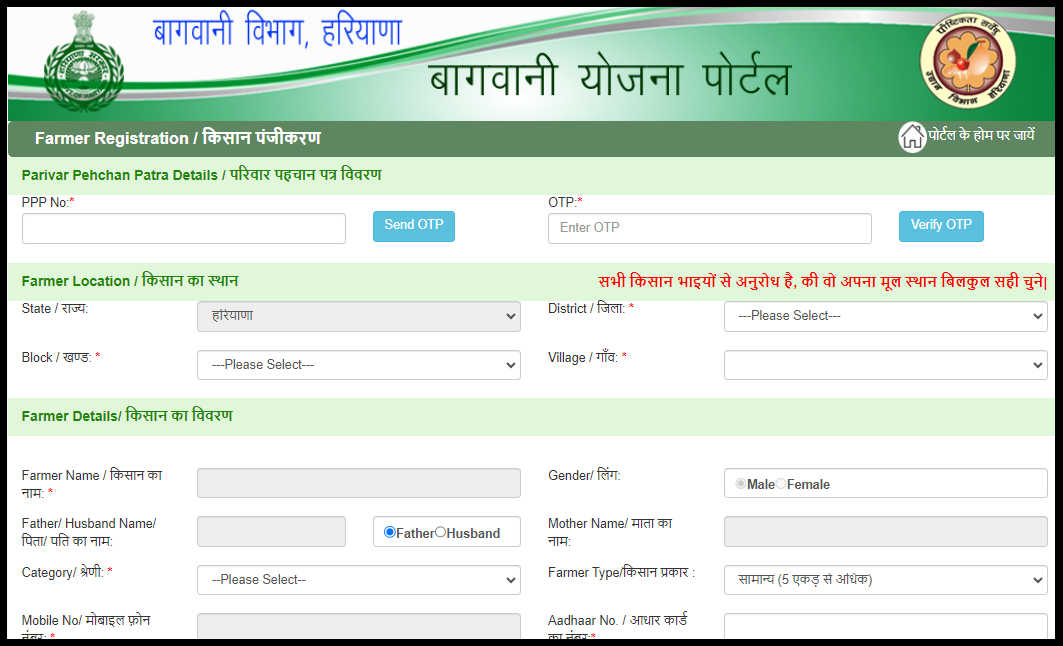Click the Haryana government emblem logo
The width and height of the screenshot is (1063, 646).
(x=84, y=62)
